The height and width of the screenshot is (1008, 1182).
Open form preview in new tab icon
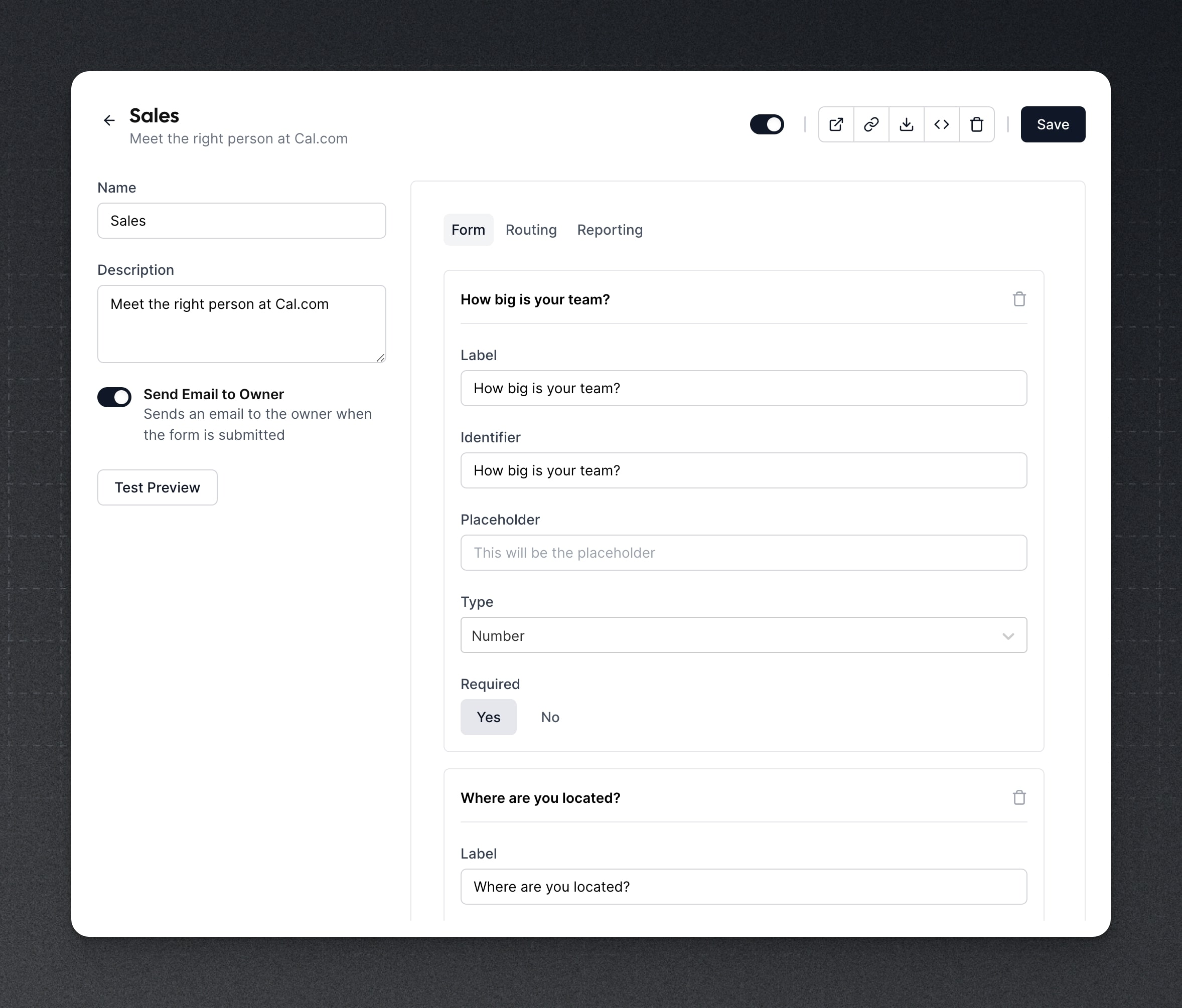click(836, 124)
